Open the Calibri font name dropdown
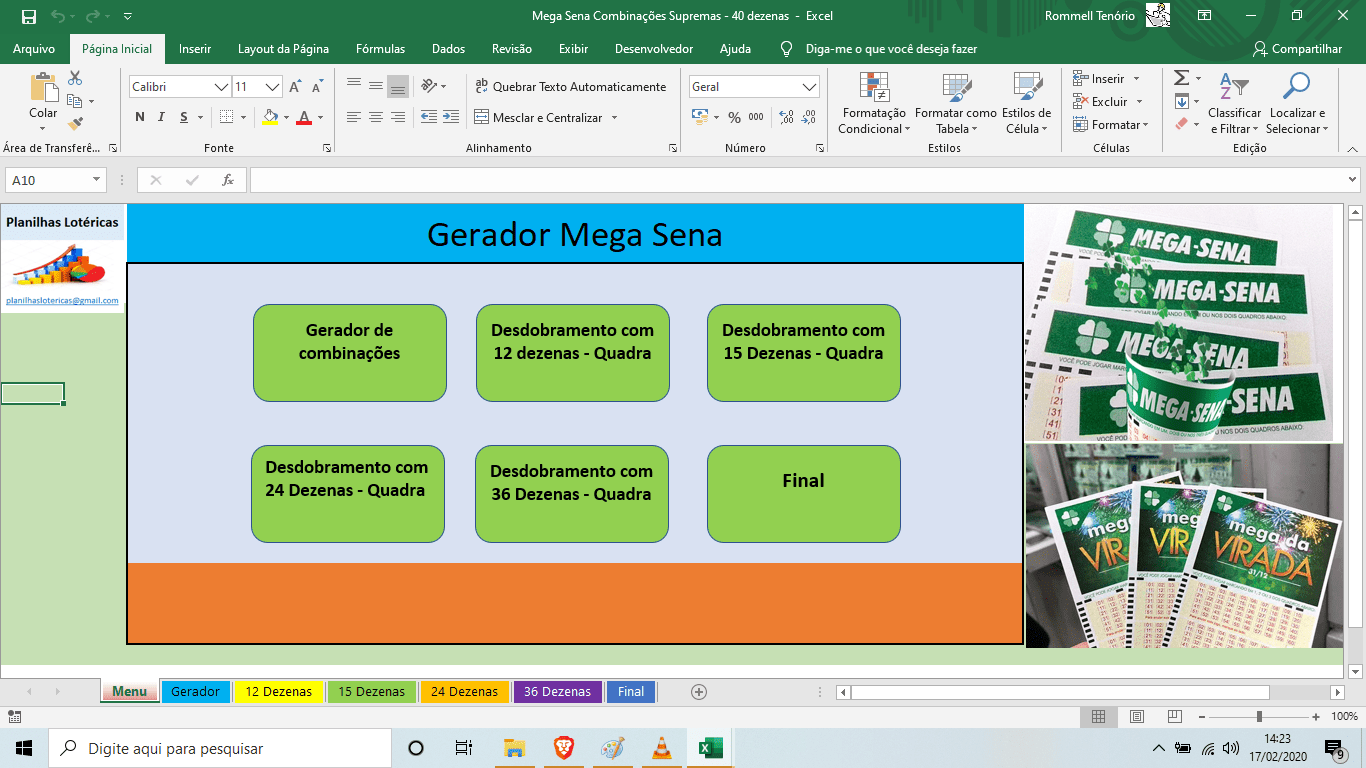This screenshot has height=768, width=1366. [221, 87]
